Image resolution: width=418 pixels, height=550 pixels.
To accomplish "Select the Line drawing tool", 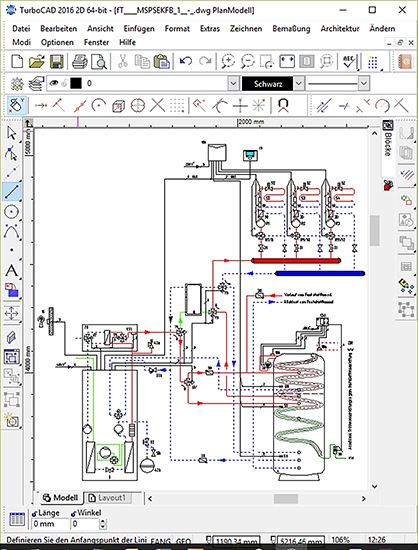I will [x=12, y=192].
